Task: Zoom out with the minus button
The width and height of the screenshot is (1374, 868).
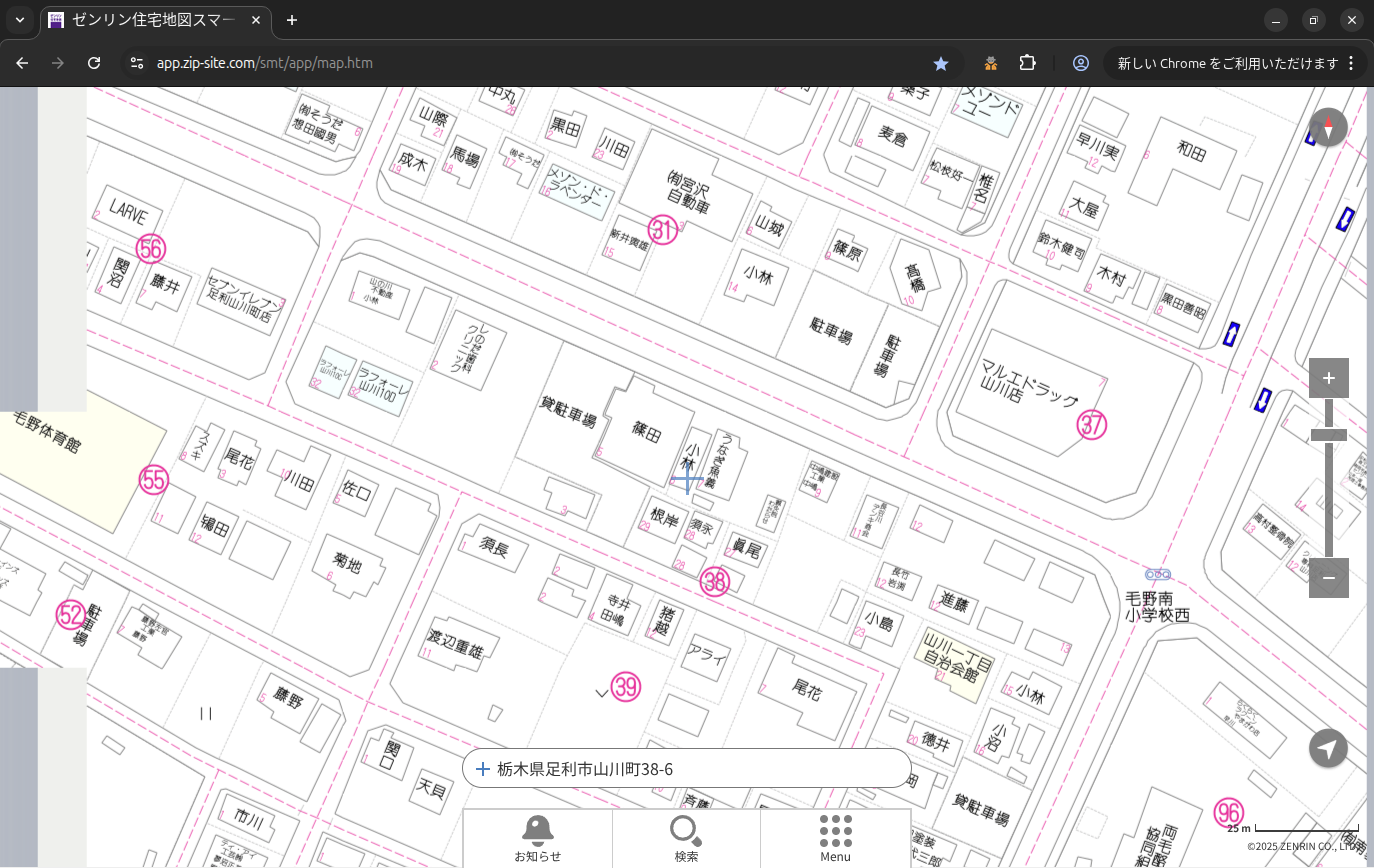Action: point(1328,578)
